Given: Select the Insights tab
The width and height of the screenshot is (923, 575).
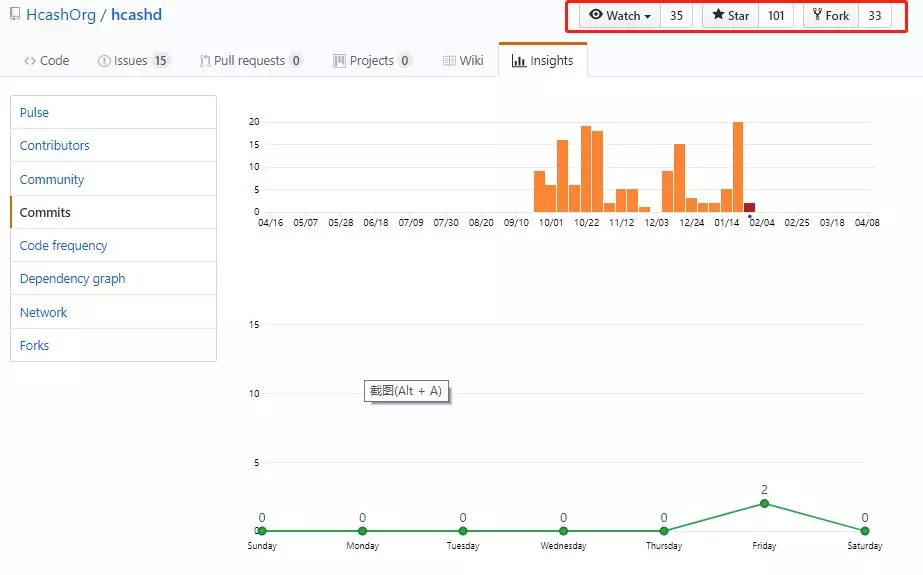Looking at the screenshot, I should pos(543,61).
